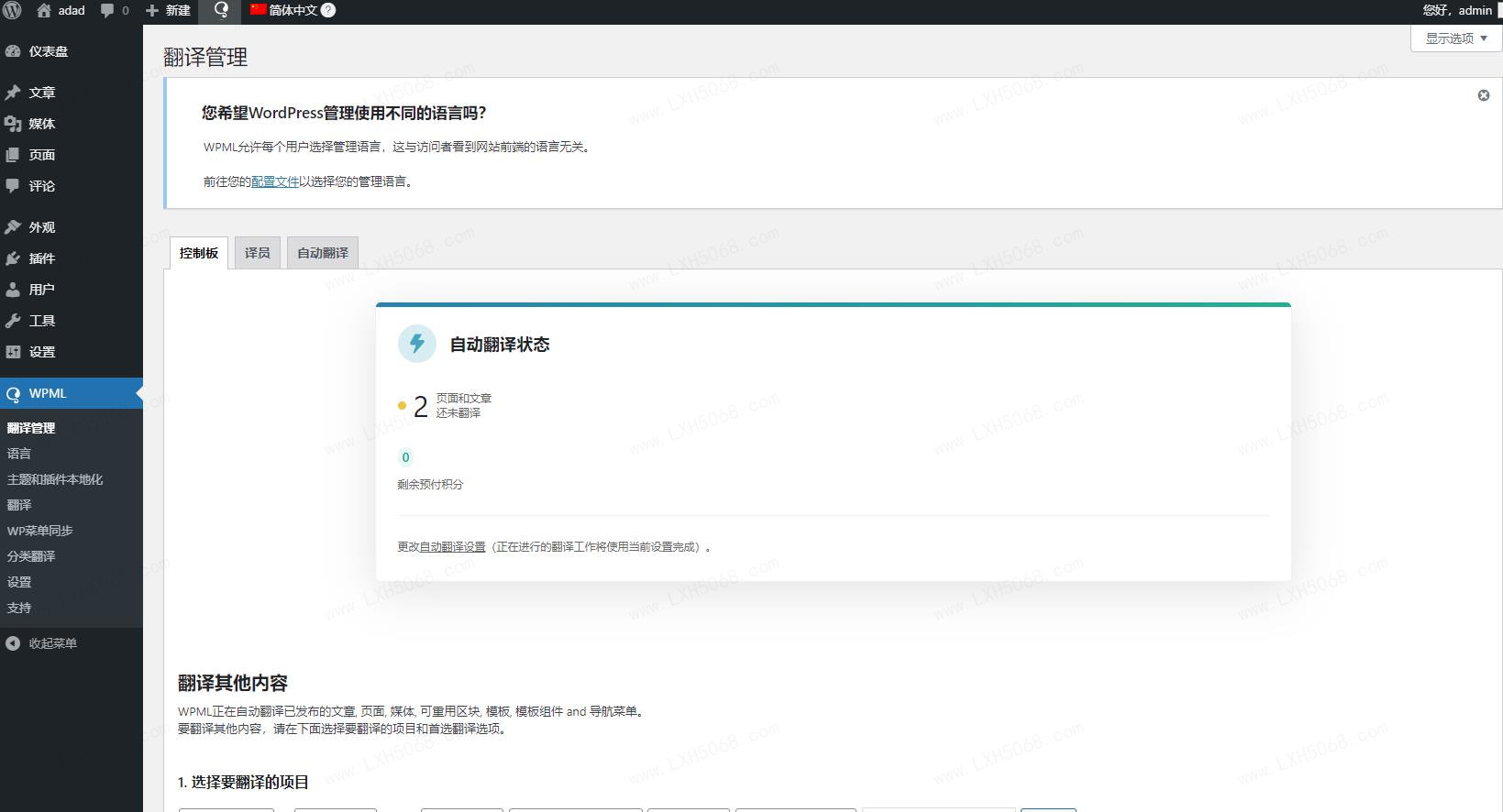The image size is (1503, 812).
Task: Select the WPML sidebar menu
Action: (x=72, y=393)
